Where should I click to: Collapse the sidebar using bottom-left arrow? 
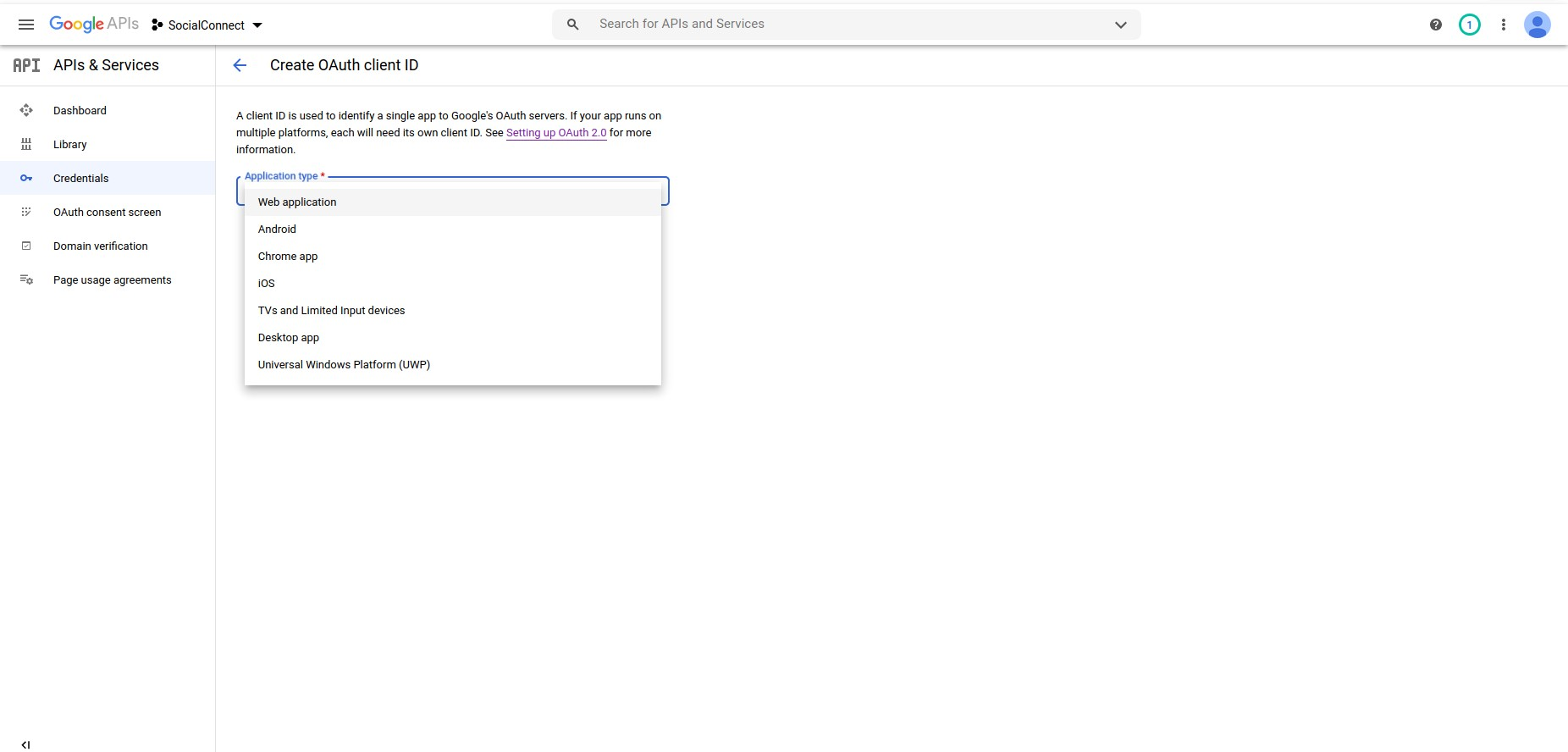tap(25, 744)
